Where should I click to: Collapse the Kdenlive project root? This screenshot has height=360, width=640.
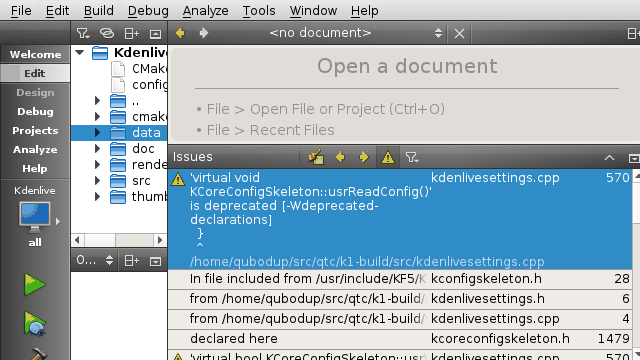[80, 53]
